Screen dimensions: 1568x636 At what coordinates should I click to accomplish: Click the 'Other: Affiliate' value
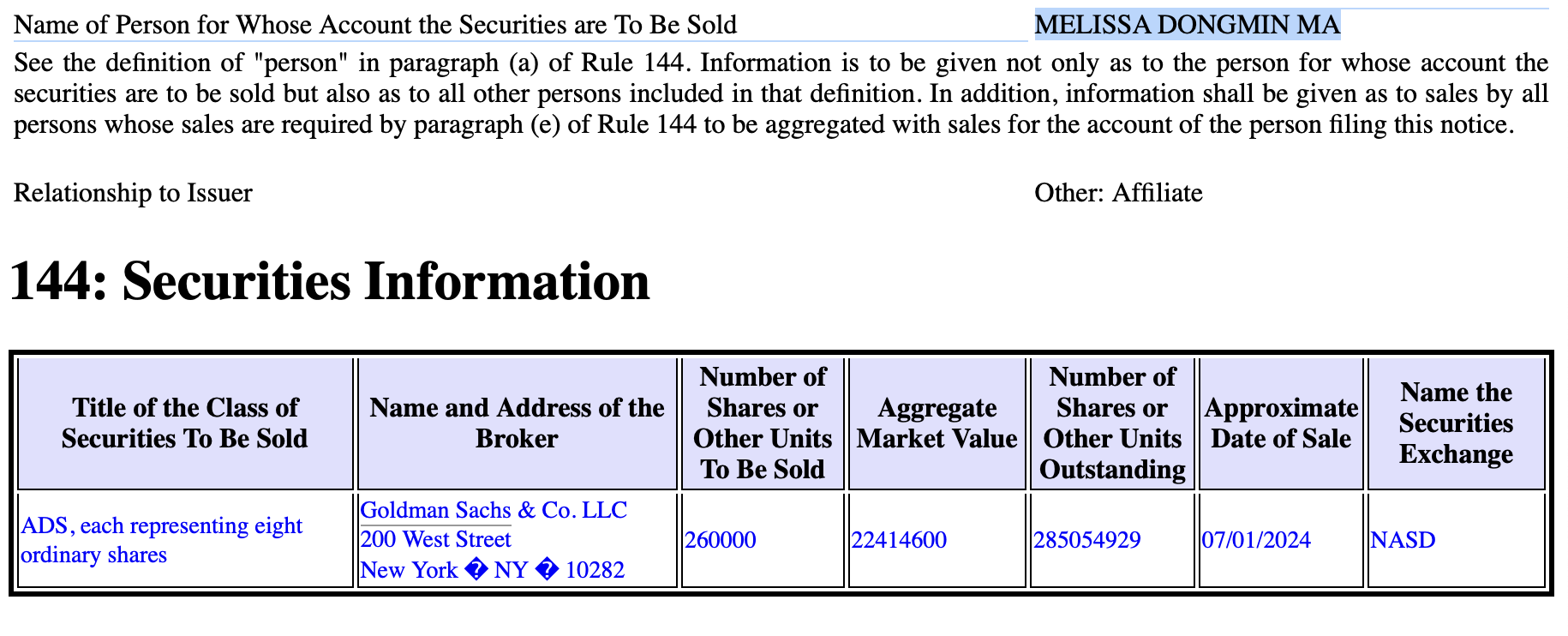click(1118, 193)
